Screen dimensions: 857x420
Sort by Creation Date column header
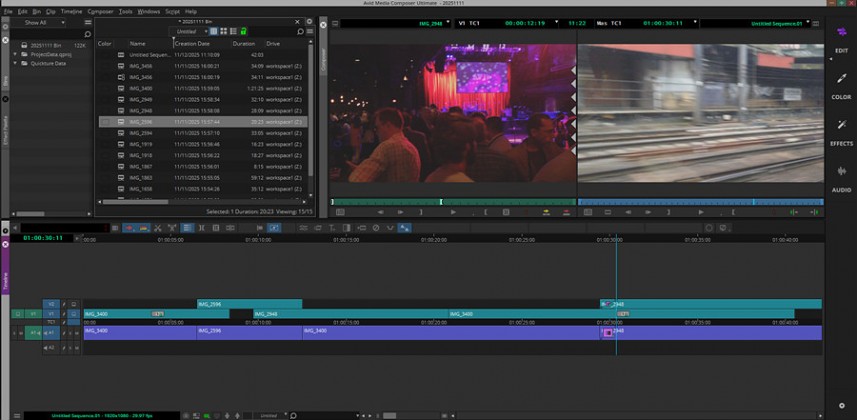tap(192, 44)
